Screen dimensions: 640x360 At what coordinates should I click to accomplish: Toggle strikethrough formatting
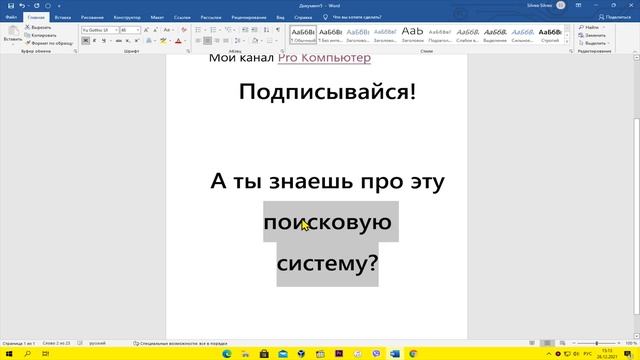coord(118,41)
